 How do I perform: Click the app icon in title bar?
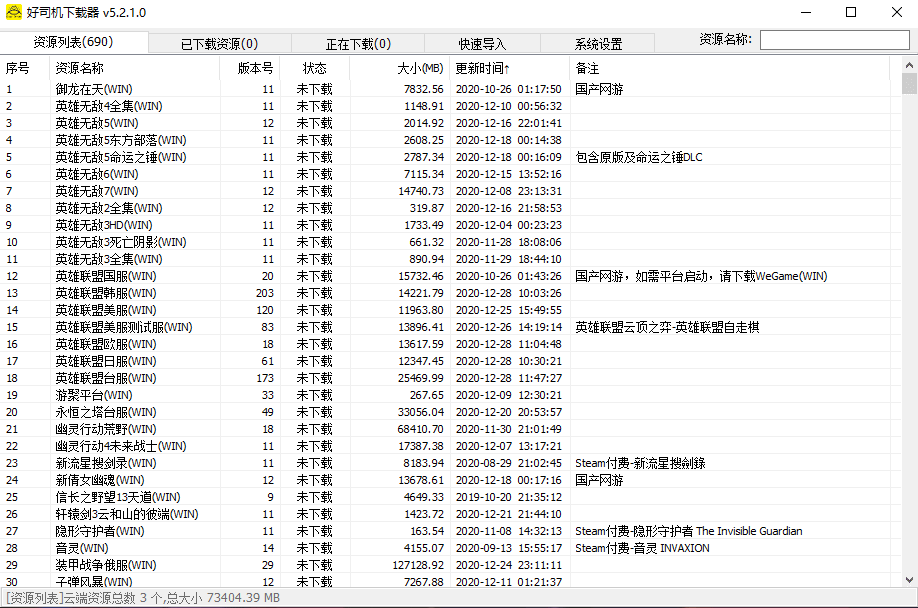(14, 12)
